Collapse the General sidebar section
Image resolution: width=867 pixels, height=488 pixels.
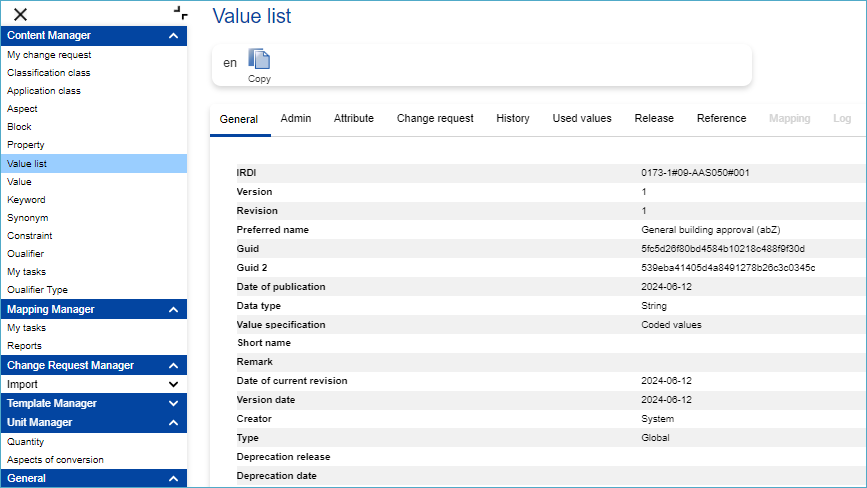coord(173,479)
